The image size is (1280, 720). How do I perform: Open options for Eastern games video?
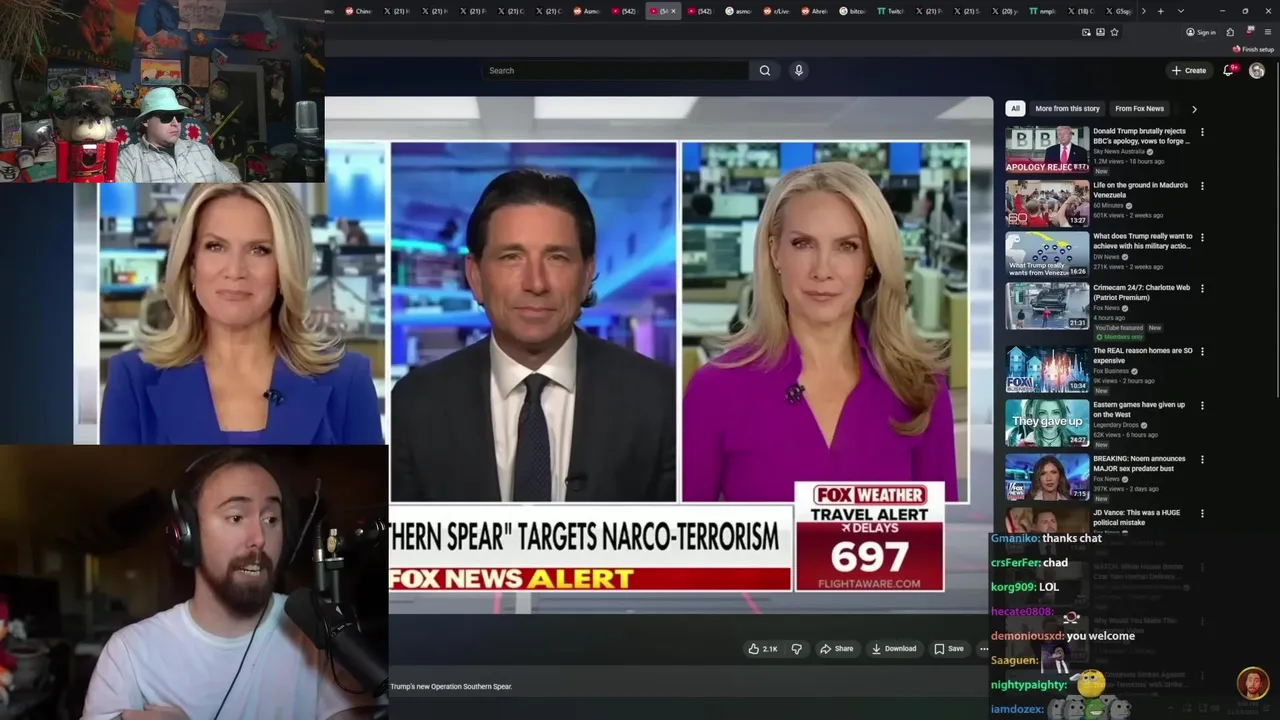tap(1202, 406)
